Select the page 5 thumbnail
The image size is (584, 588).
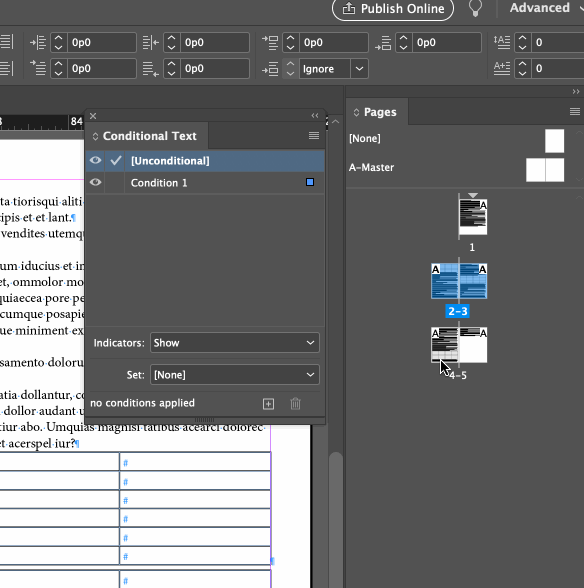473,345
